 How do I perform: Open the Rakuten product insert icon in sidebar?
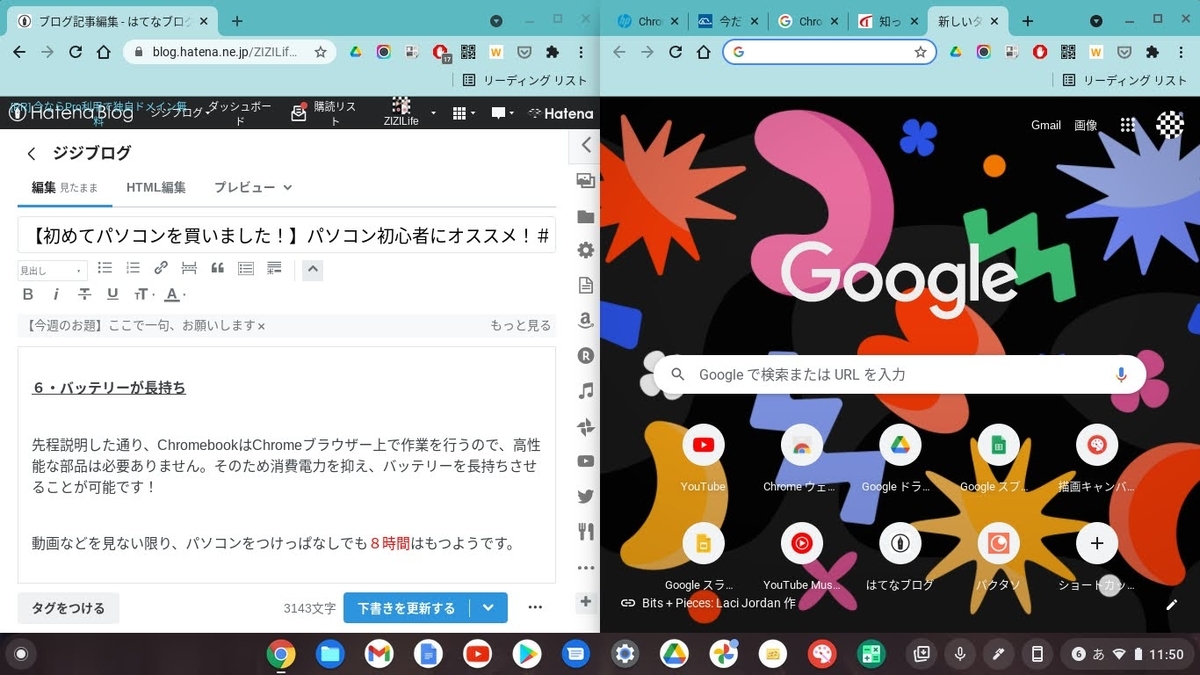(586, 355)
